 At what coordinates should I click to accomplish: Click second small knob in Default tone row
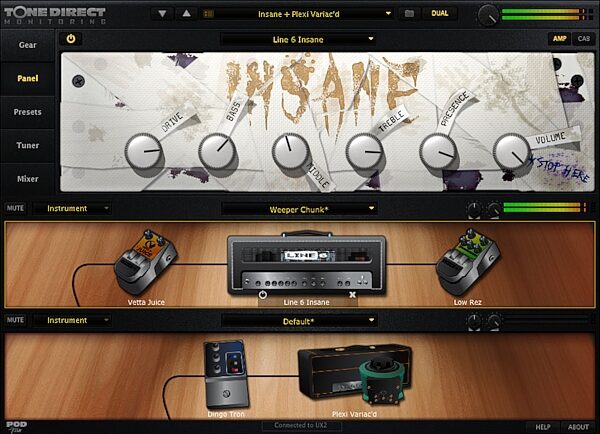(493, 321)
